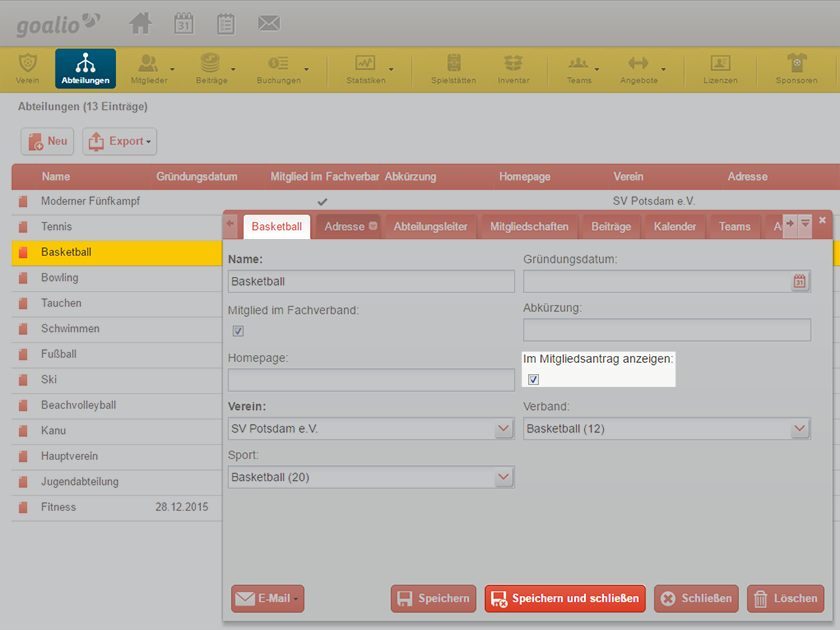
Task: Toggle Mitglied im Fachverband checkbox
Action: 238,331
